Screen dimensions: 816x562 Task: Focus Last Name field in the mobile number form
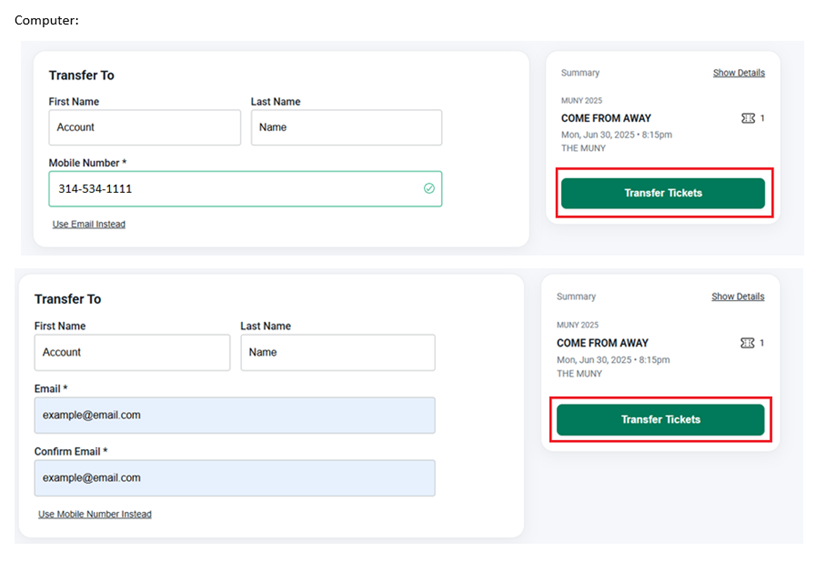tap(345, 128)
